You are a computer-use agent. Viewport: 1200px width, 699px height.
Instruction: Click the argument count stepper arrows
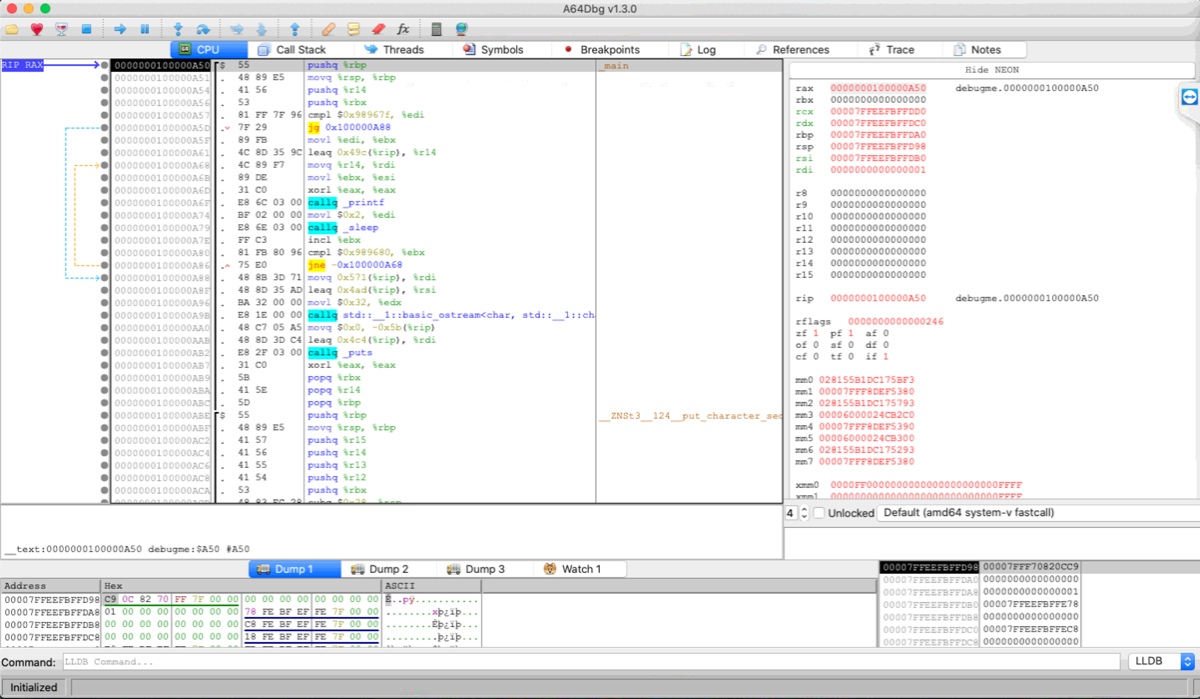coord(804,513)
